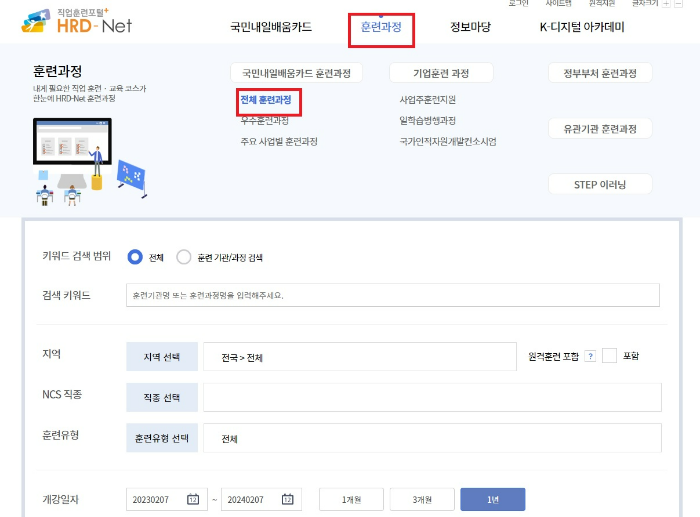Click the 훈련과정 section heading

click(57, 71)
